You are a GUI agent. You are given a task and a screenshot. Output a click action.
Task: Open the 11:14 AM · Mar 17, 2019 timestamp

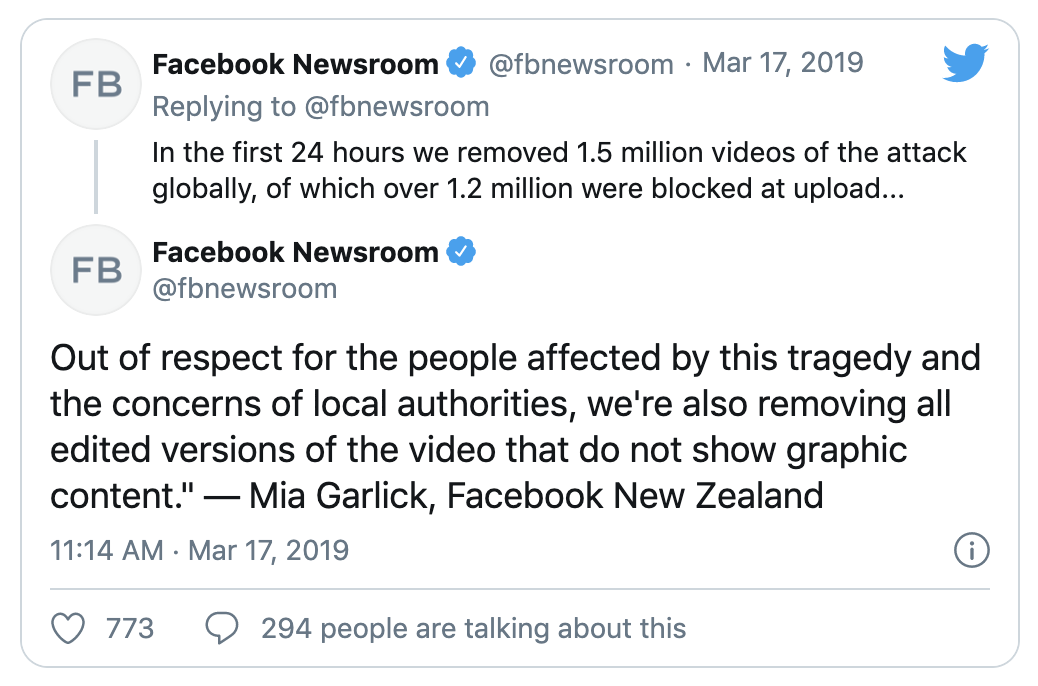tap(199, 550)
